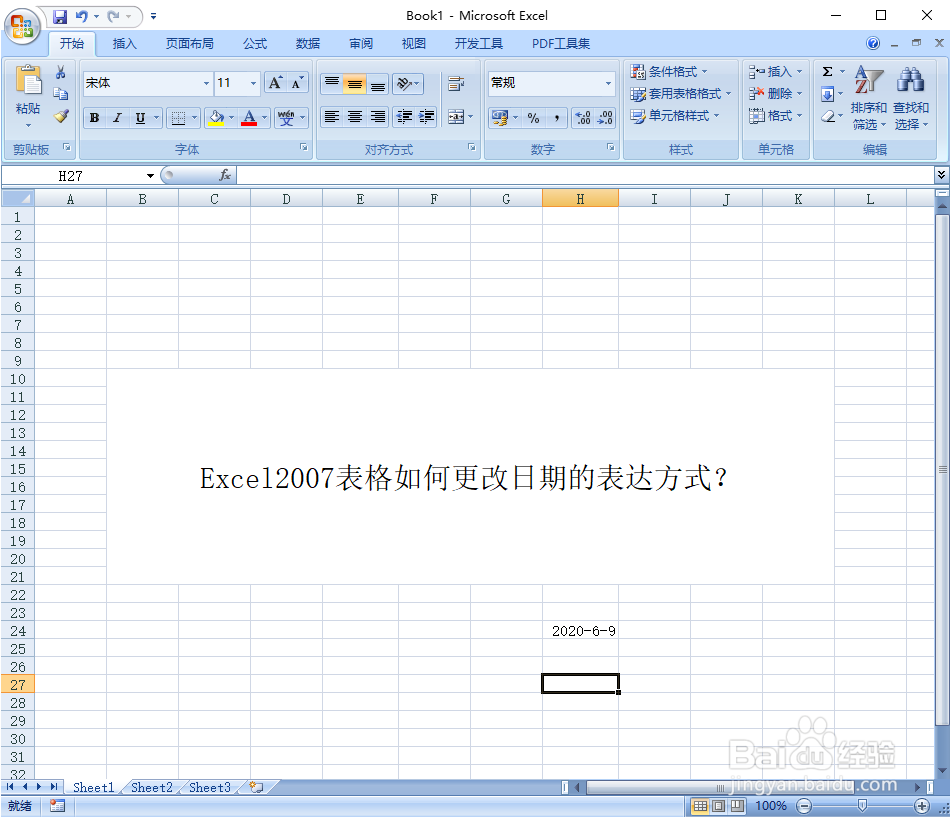Viewport: 950px width, 817px height.
Task: Click the zoom slider handle
Action: 862,805
